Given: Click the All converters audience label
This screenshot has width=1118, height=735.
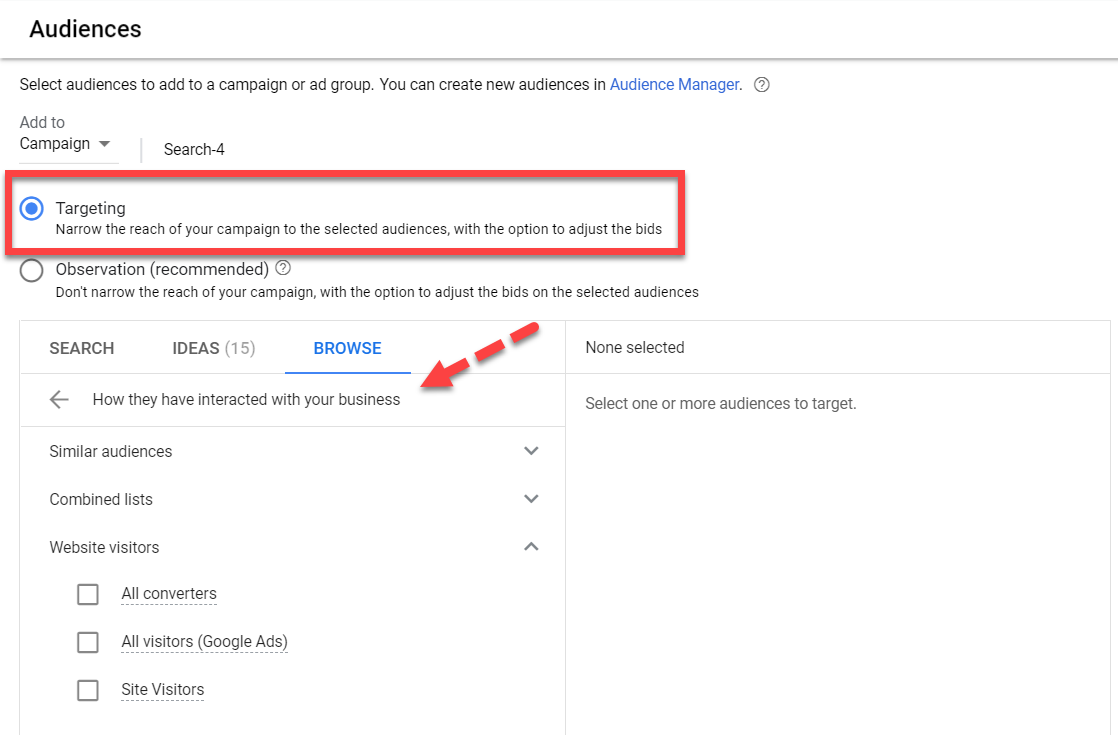Looking at the screenshot, I should [169, 593].
